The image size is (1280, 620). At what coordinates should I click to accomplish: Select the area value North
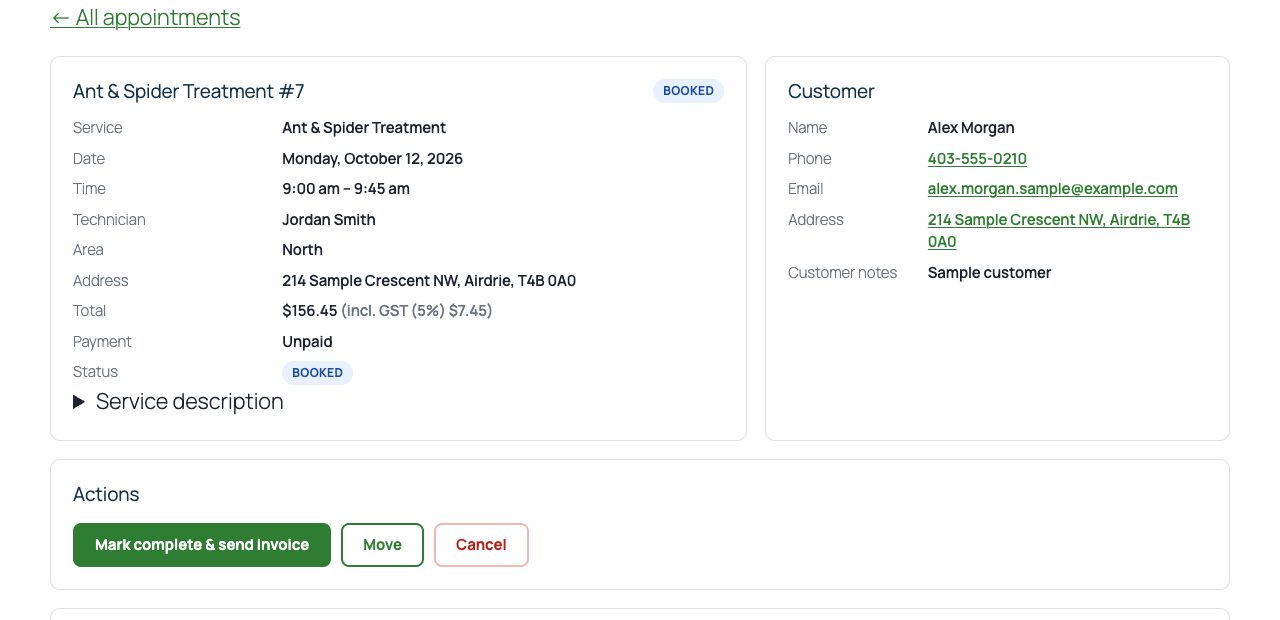point(302,250)
